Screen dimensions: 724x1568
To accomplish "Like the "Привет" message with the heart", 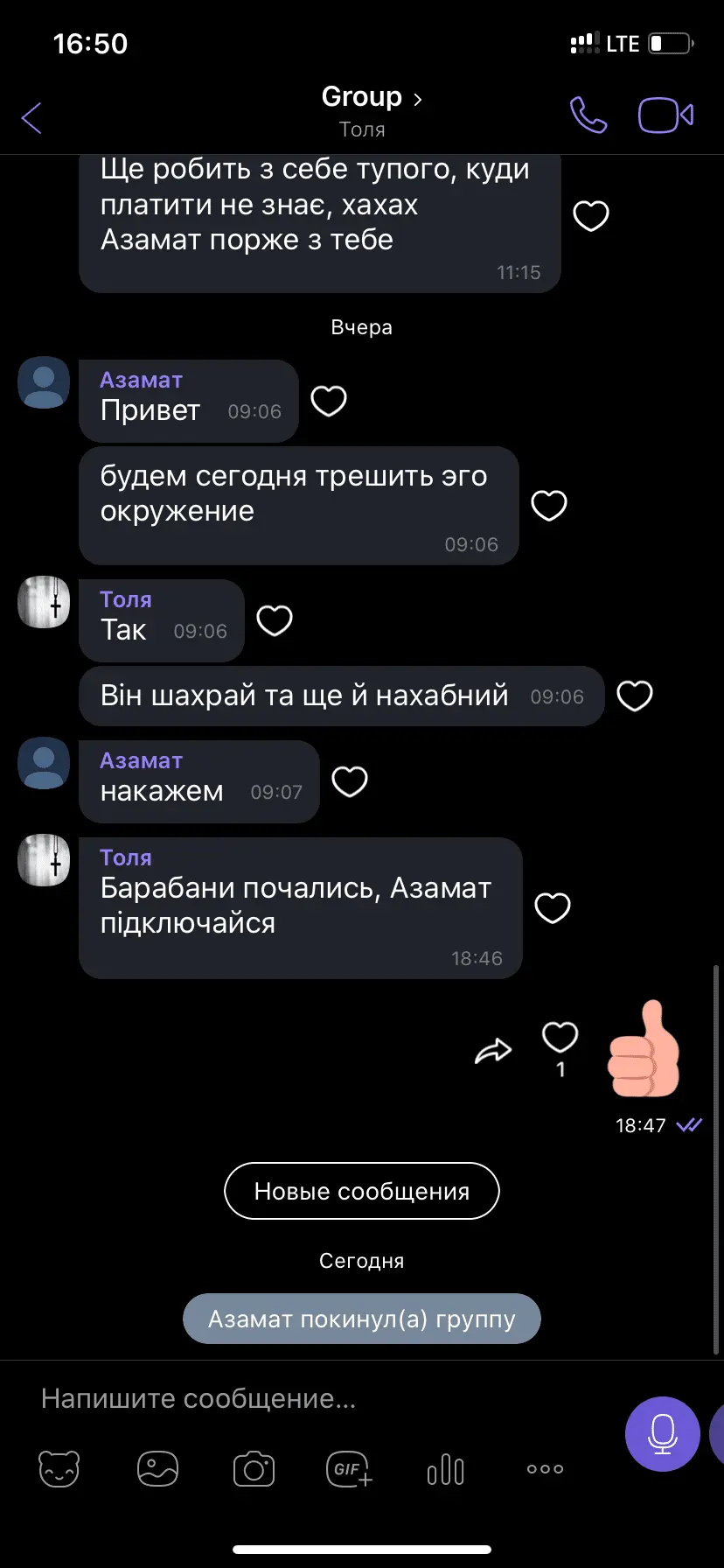I will coord(329,402).
